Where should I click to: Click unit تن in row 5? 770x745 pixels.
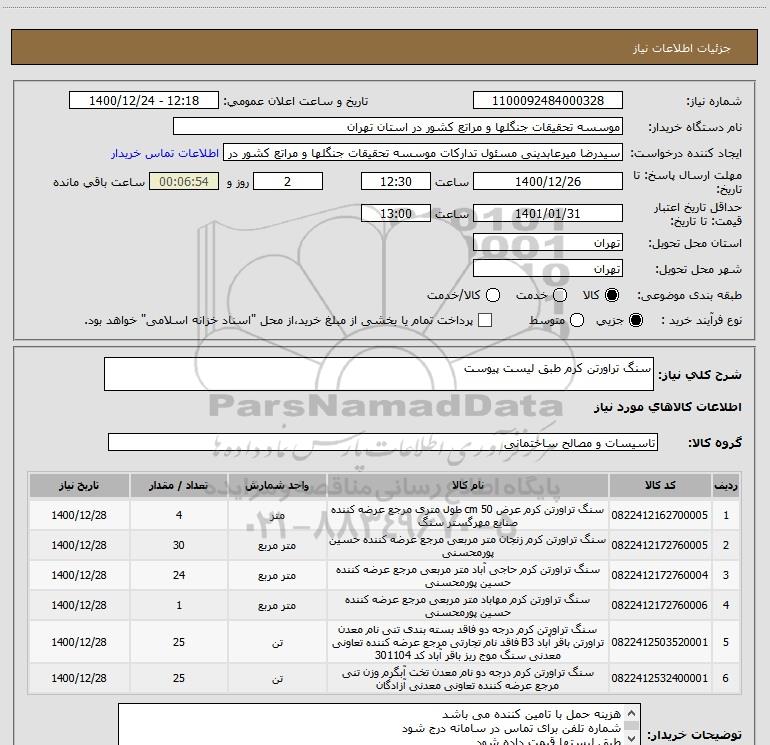[277, 642]
